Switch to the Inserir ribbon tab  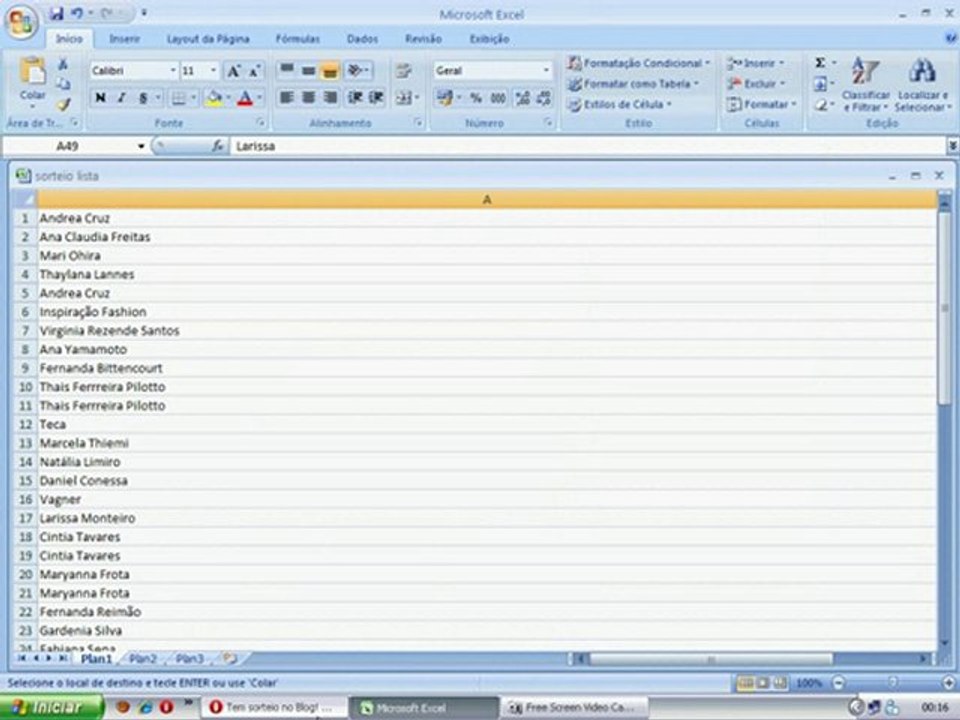point(124,39)
